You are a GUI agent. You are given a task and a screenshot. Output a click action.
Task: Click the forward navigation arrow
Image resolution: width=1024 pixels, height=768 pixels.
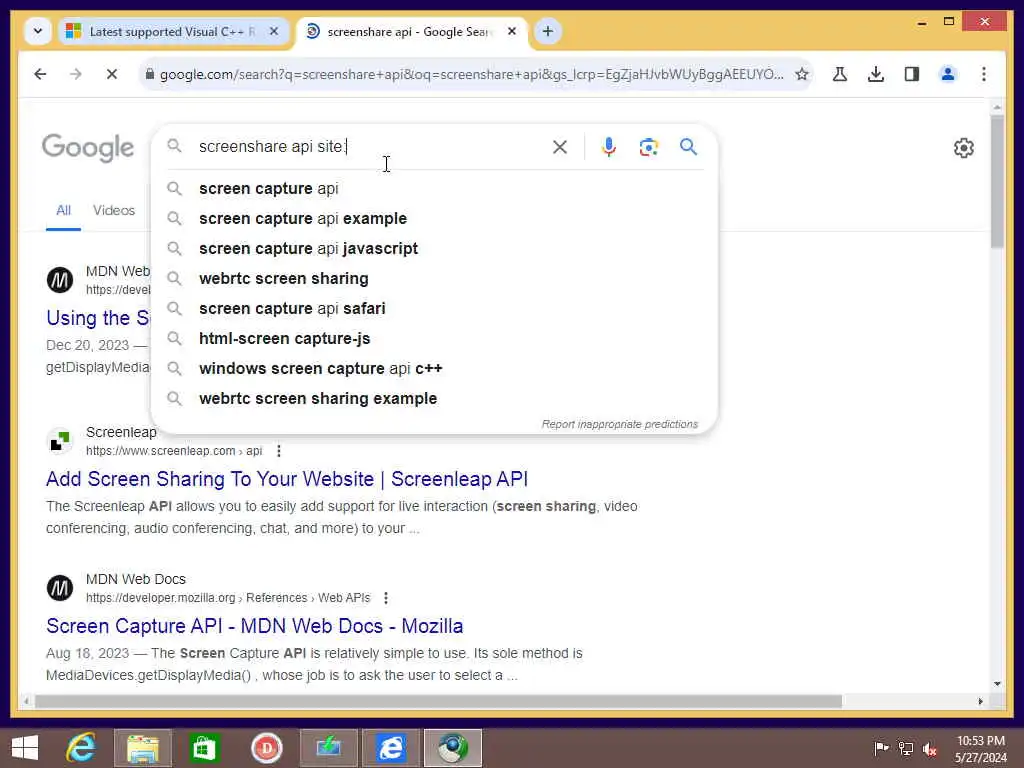pyautogui.click(x=76, y=74)
